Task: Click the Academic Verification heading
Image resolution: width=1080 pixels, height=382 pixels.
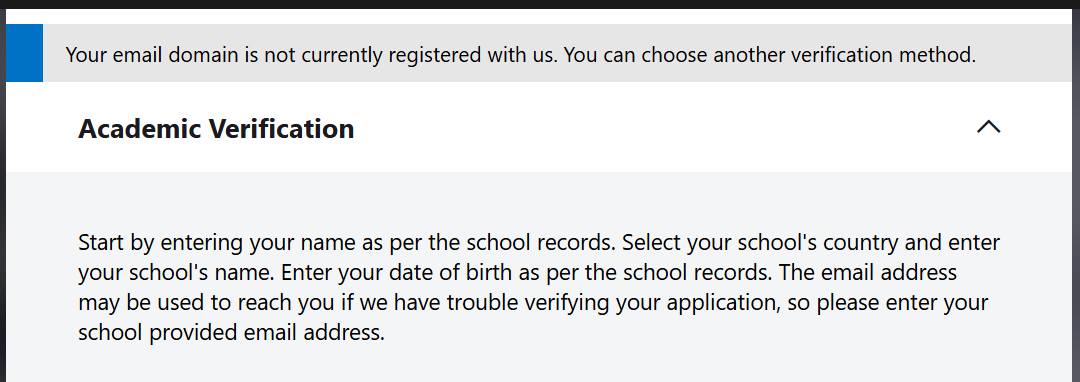Action: pos(216,129)
